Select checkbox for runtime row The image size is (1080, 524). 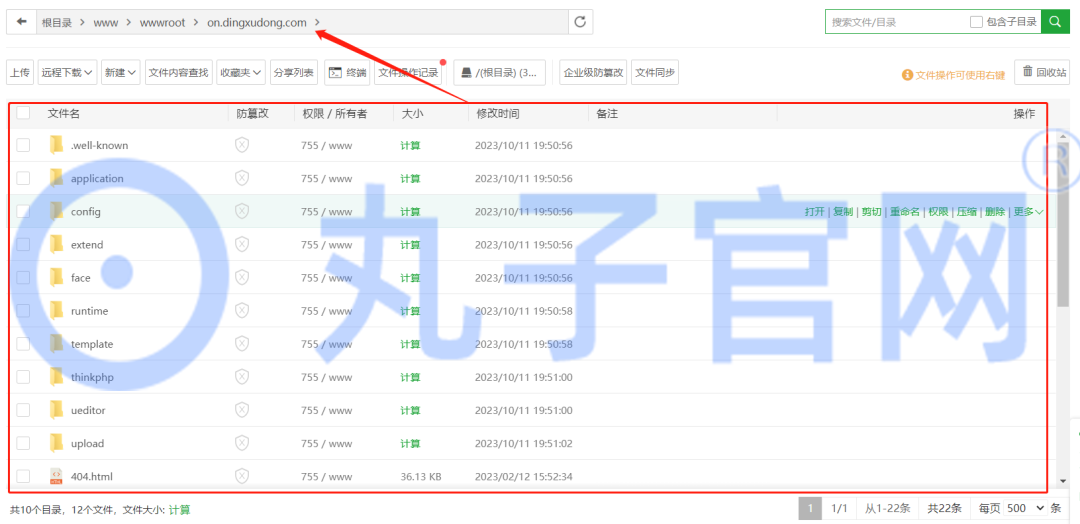pyautogui.click(x=23, y=311)
